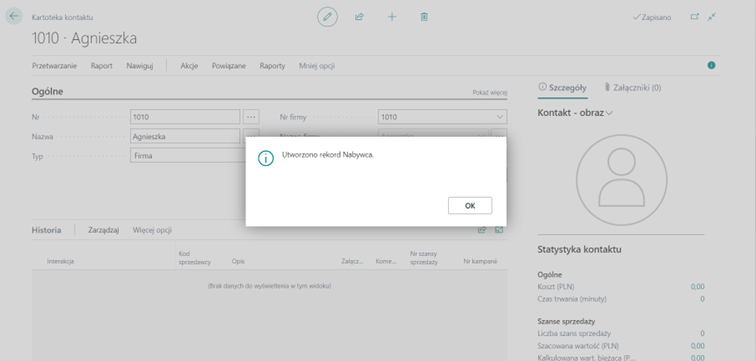Open ellipsis button beside Nr field
Screen dimensions: 756x361
point(251,117)
